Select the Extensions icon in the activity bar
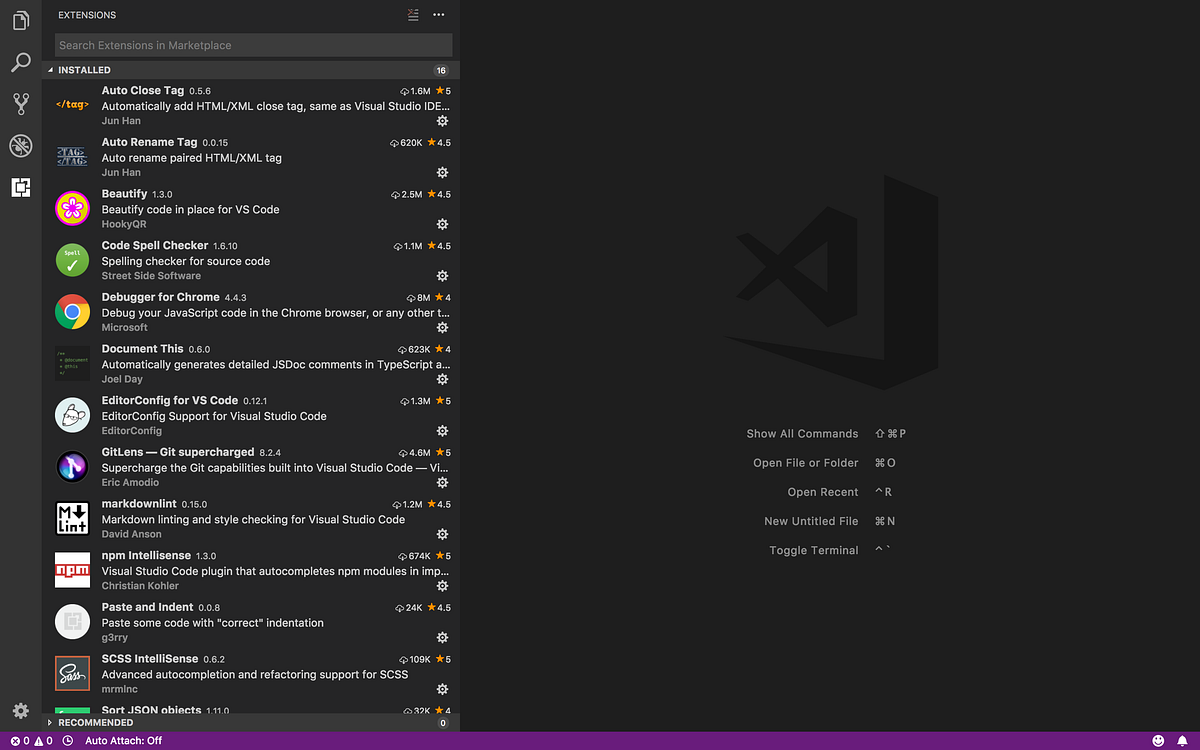The width and height of the screenshot is (1200, 750). tap(20, 187)
